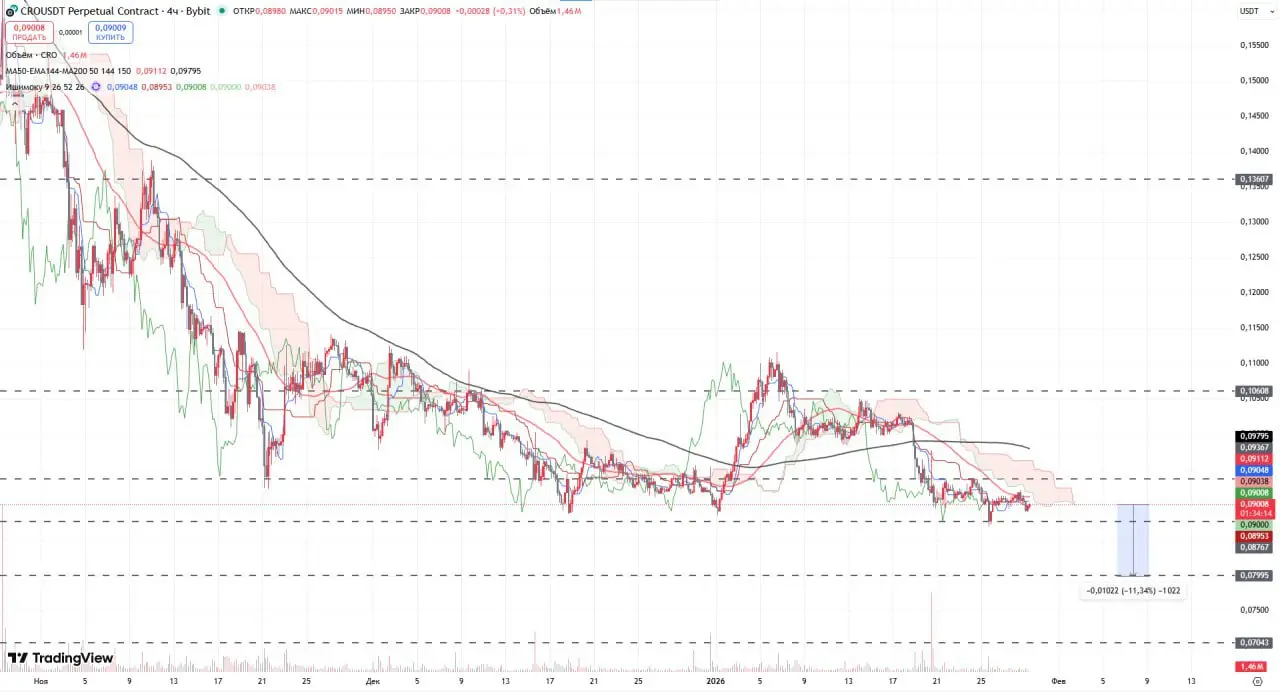Select the MA50-EMA144-MA200 indicator legend
Image resolution: width=1280 pixels, height=692 pixels.
point(67,71)
